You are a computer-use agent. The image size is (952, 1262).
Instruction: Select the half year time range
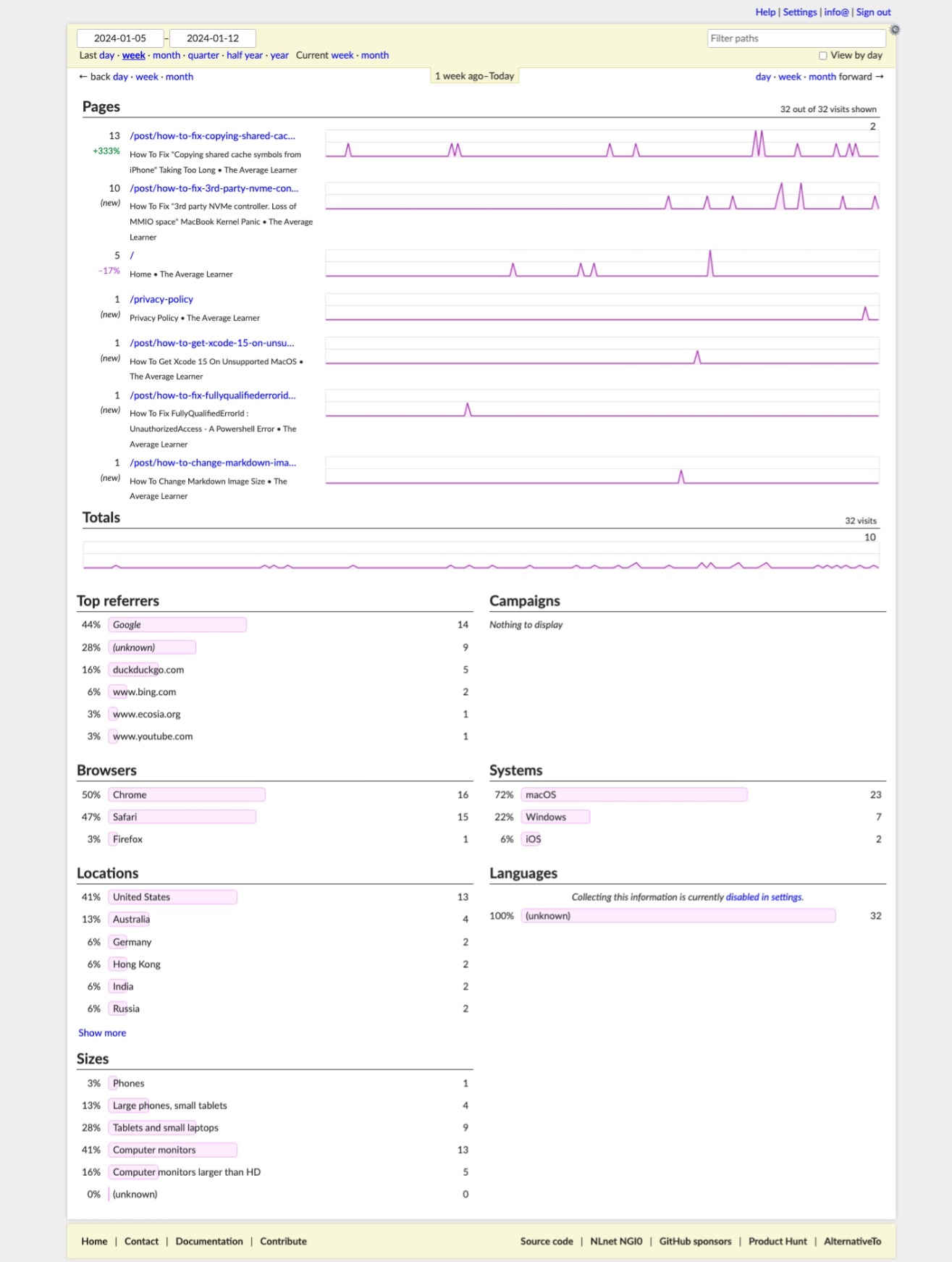coord(245,56)
